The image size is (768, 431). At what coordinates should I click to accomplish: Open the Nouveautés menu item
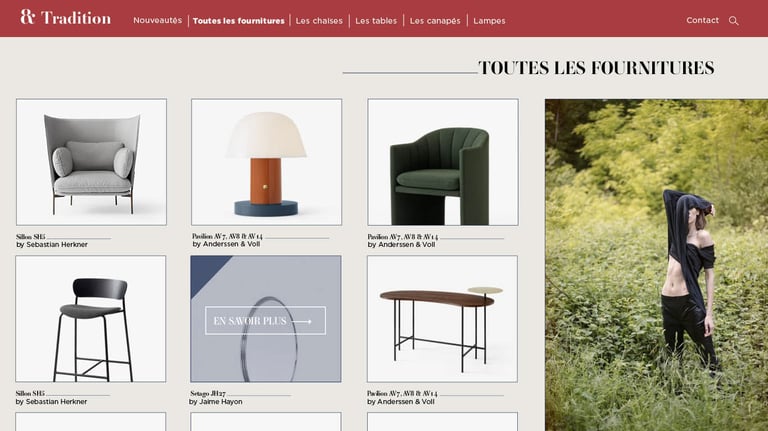pos(157,20)
